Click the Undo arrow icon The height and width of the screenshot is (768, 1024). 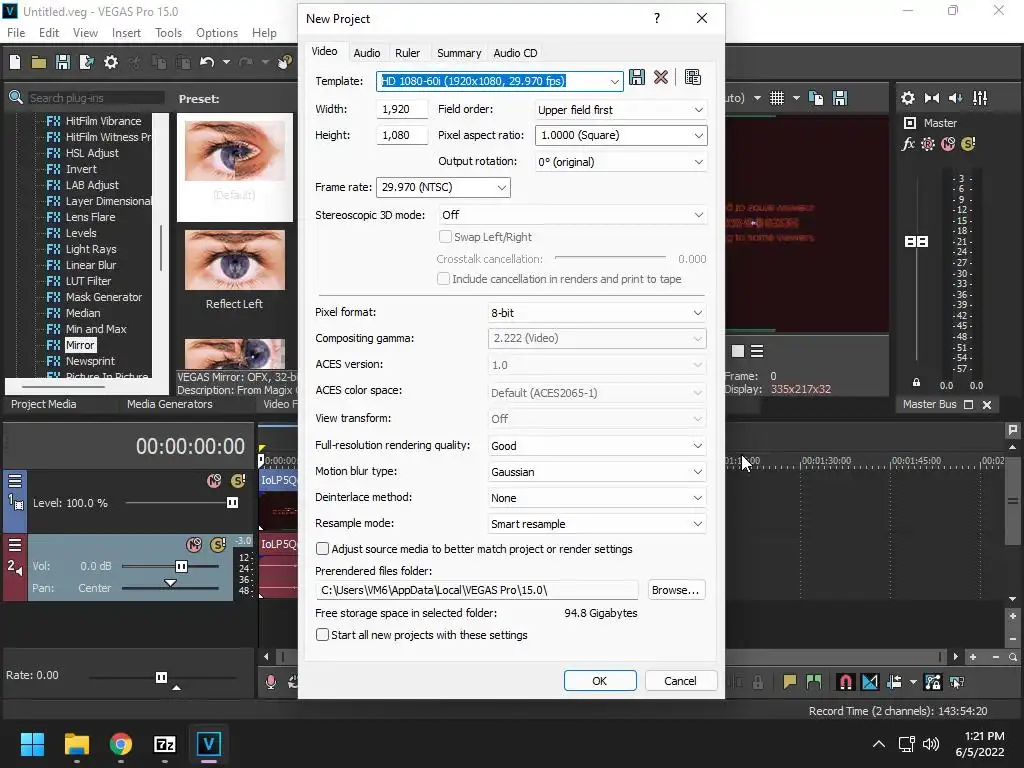coord(207,62)
